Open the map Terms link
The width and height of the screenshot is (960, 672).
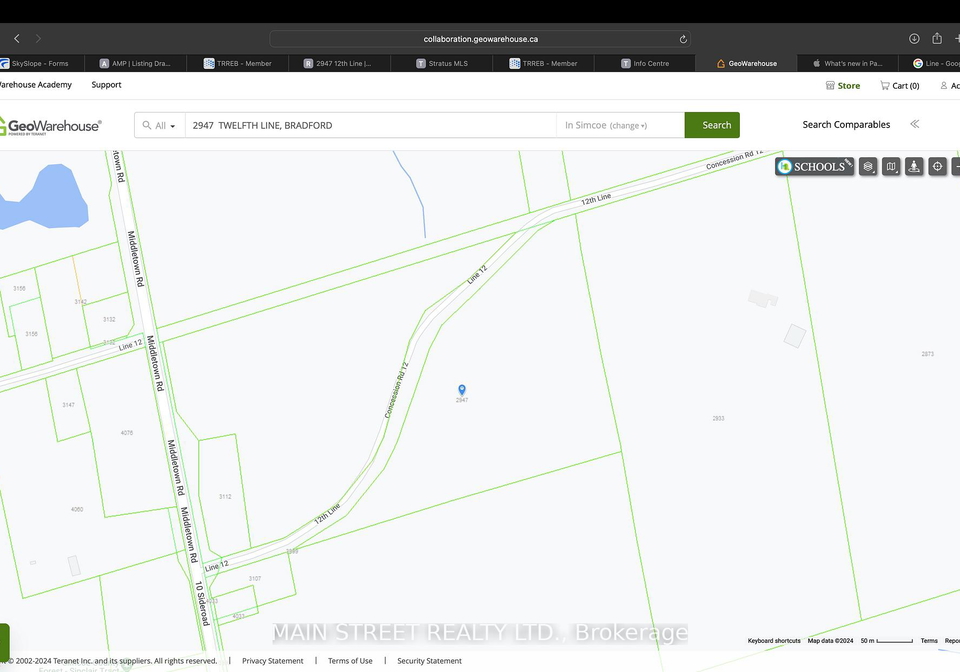click(929, 641)
